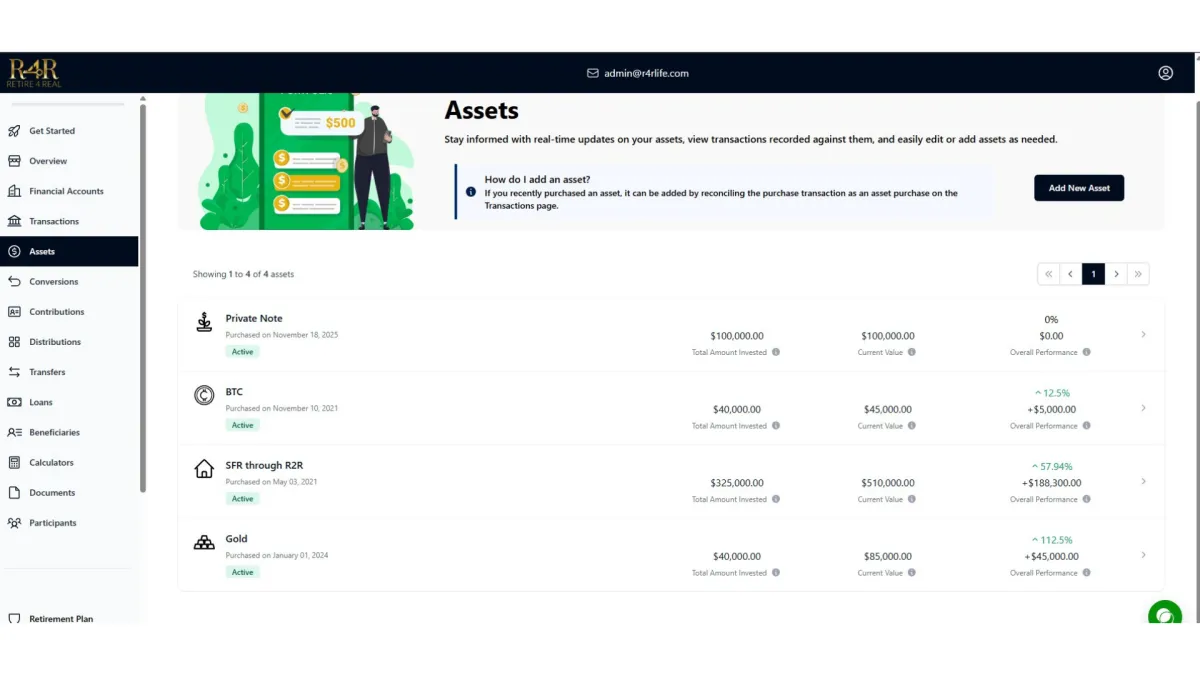Click info icon next to SFR Total Amount Invested
Viewport: 1200px width, 675px height.
776,499
